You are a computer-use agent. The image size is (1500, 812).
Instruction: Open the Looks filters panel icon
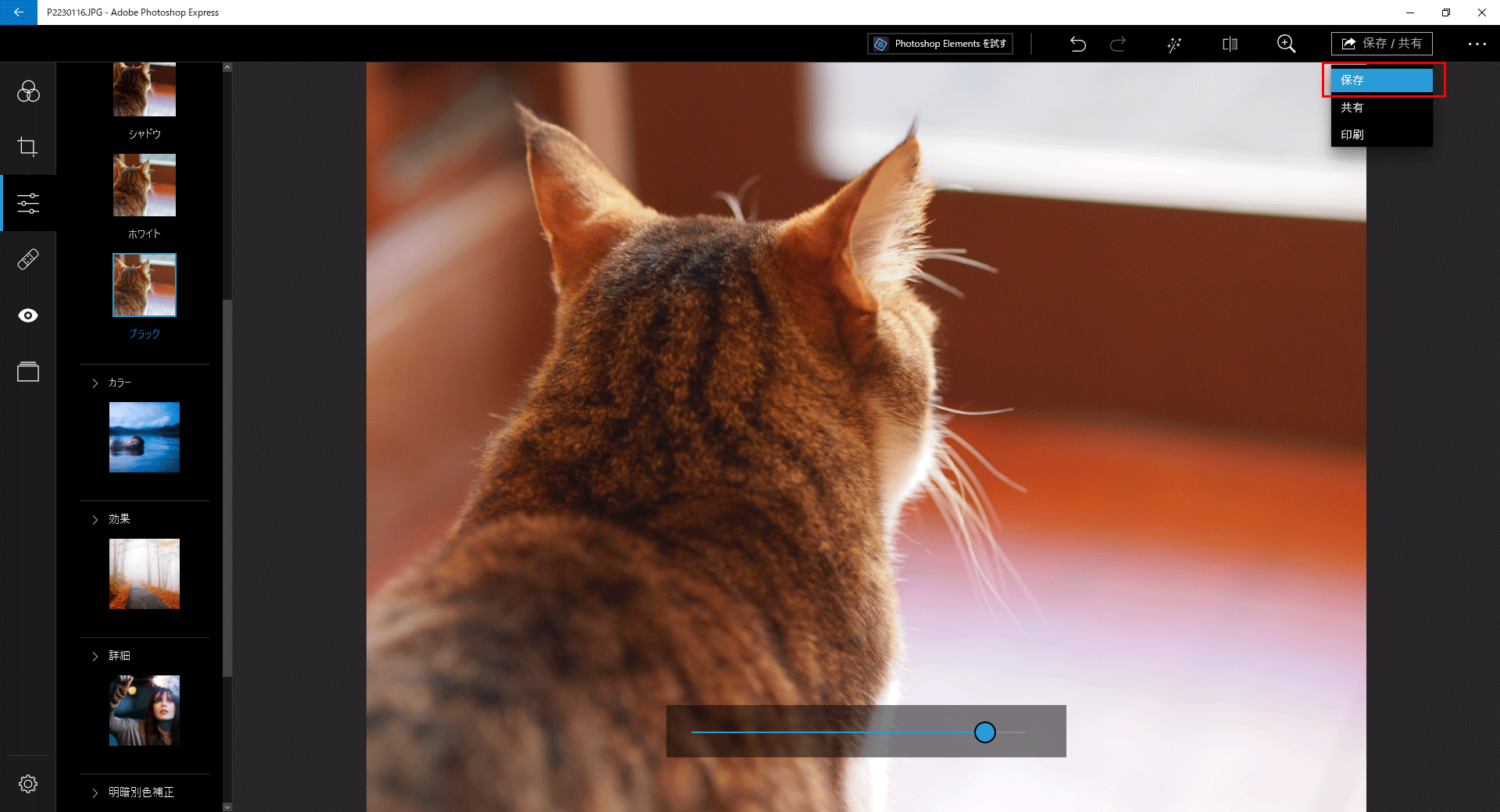point(28,92)
